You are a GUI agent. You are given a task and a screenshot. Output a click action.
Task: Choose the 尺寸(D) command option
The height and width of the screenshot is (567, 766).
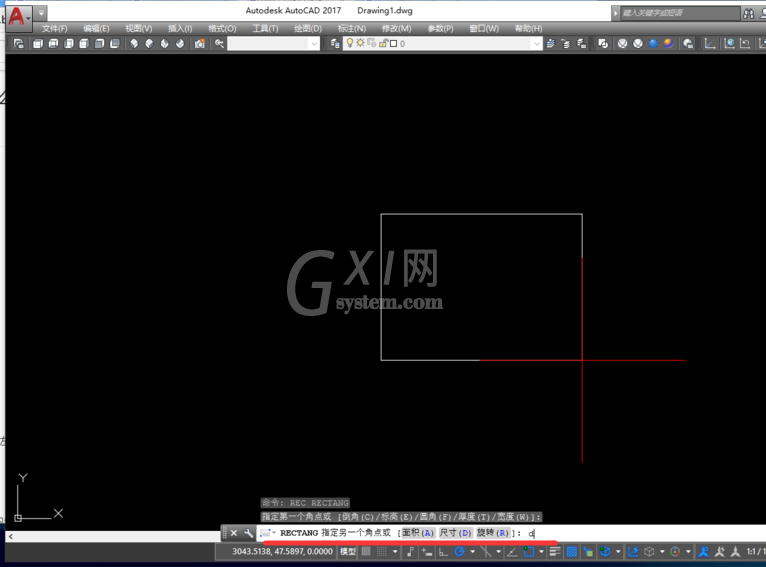tap(455, 533)
